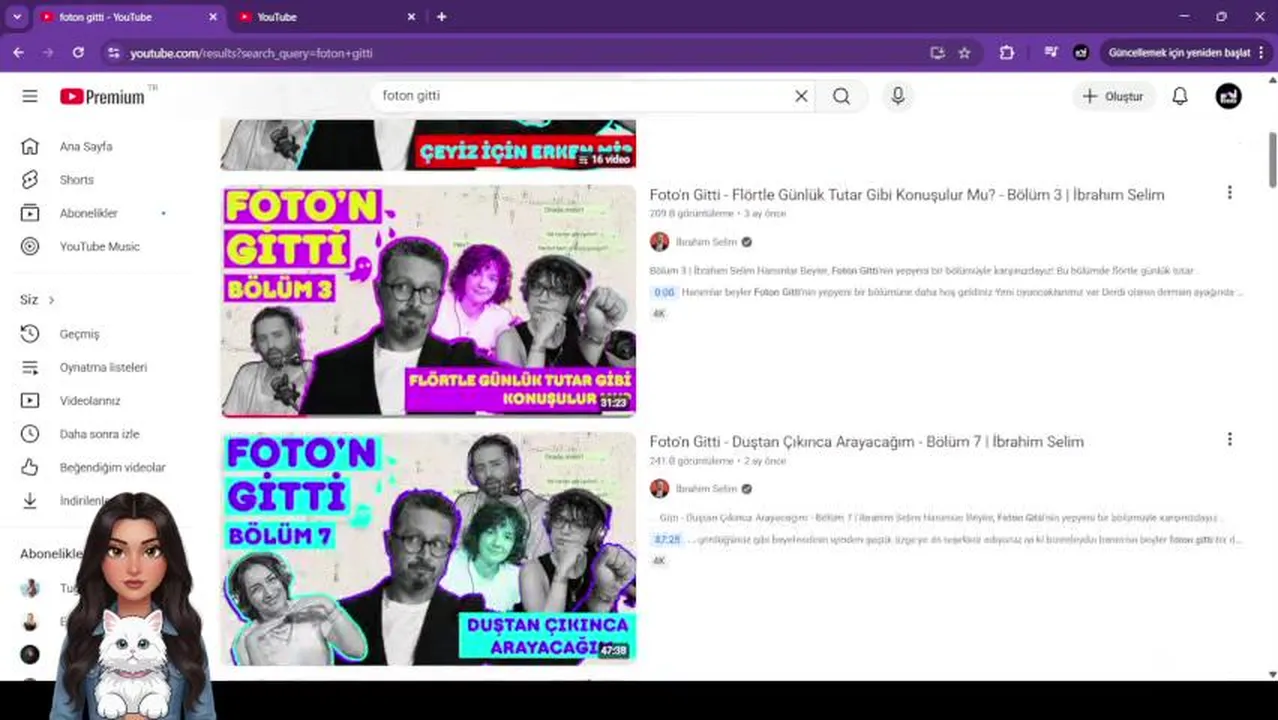Open the account avatar menu
Screen dimensions: 1278x720
[x=1228, y=96]
